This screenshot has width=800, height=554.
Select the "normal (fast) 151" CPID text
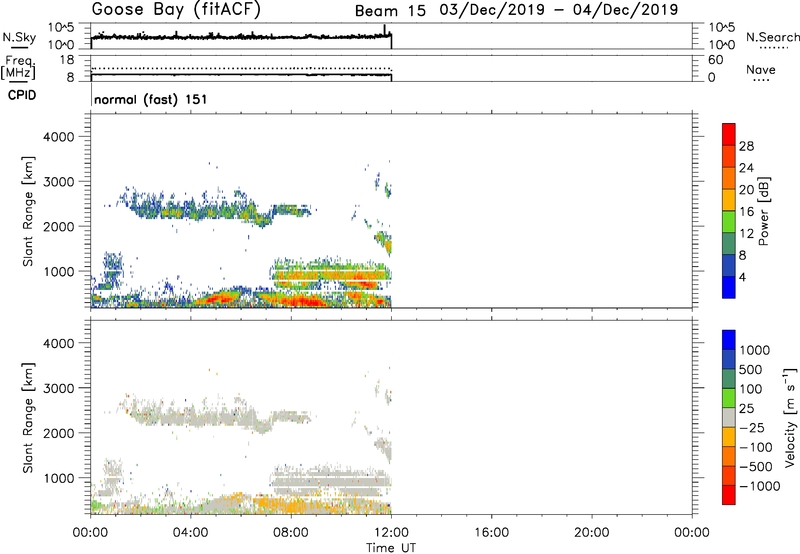(151, 99)
